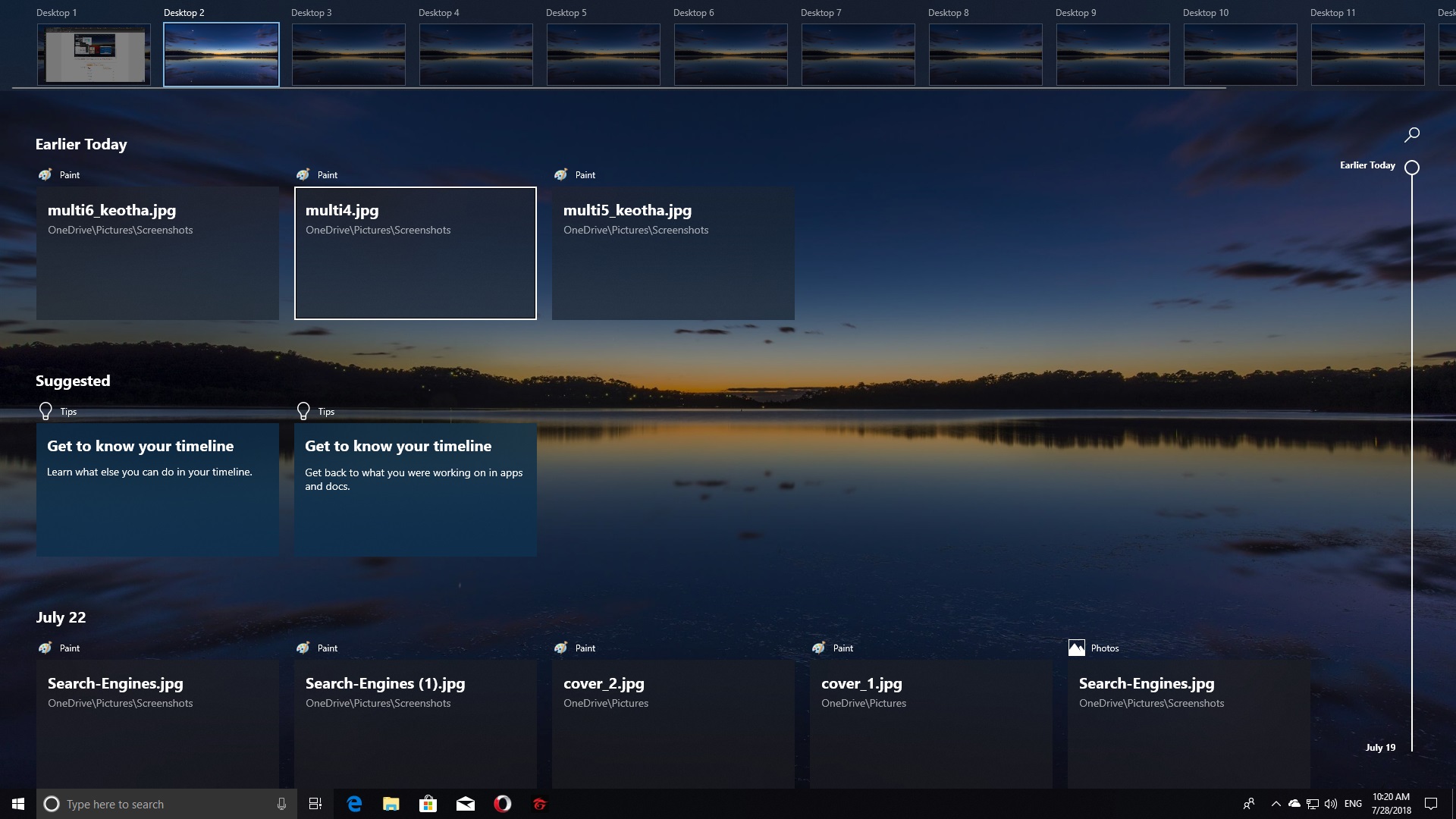This screenshot has height=819, width=1456.
Task: Open volume speaker tray icon
Action: pyautogui.click(x=1331, y=804)
